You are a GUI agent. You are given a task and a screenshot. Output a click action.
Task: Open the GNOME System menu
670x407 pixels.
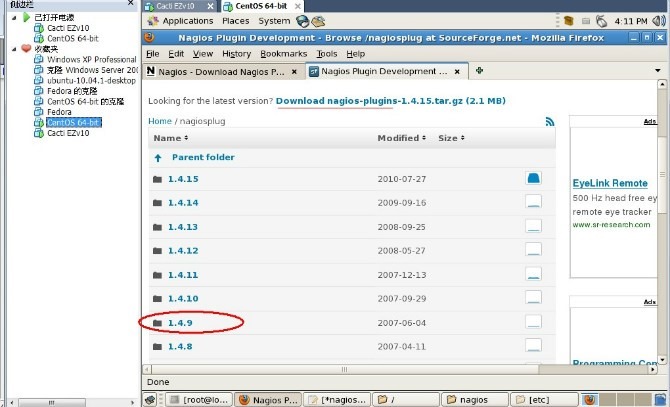pyautogui.click(x=274, y=20)
